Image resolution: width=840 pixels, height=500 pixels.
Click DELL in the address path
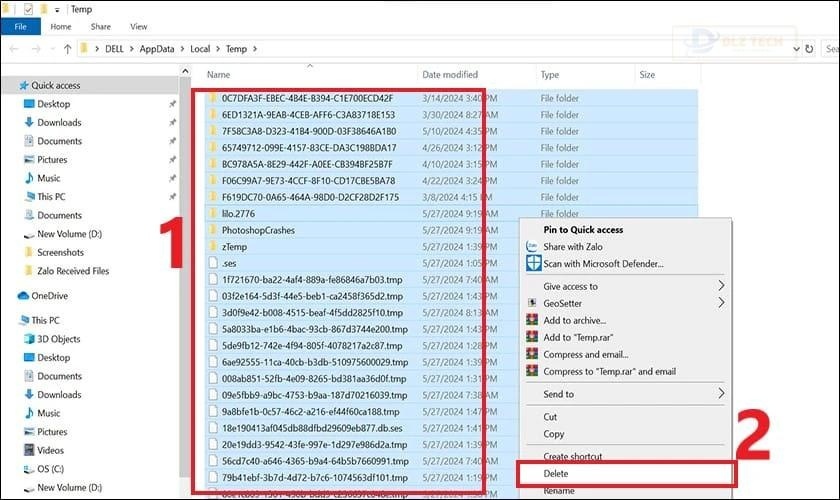114,49
